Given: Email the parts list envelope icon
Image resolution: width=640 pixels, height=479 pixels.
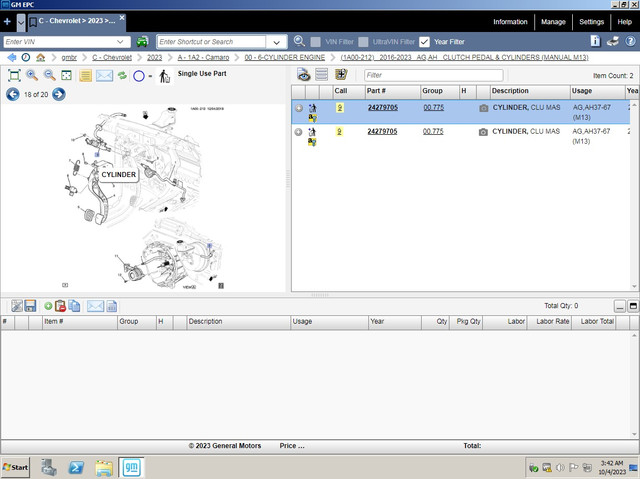Looking at the screenshot, I should coord(96,306).
